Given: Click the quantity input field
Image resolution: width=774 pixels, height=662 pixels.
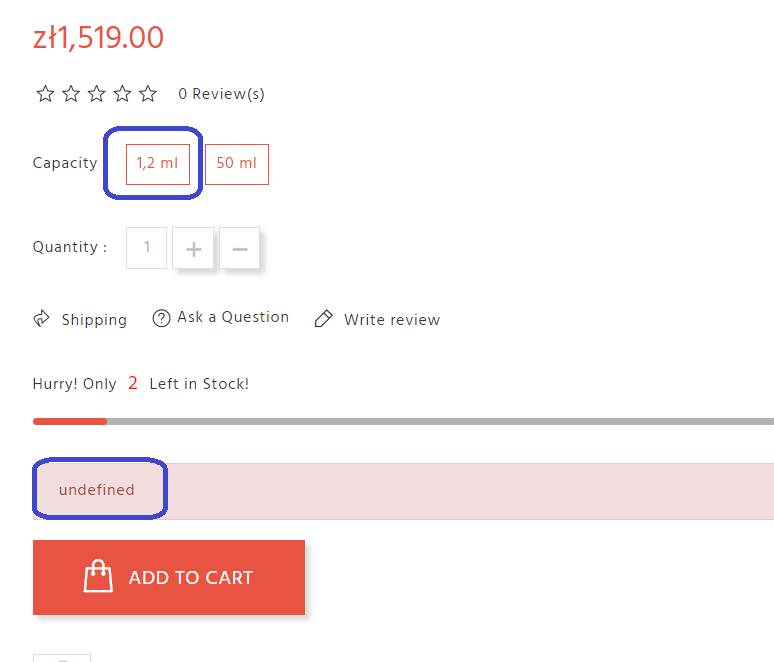Looking at the screenshot, I should (x=147, y=248).
